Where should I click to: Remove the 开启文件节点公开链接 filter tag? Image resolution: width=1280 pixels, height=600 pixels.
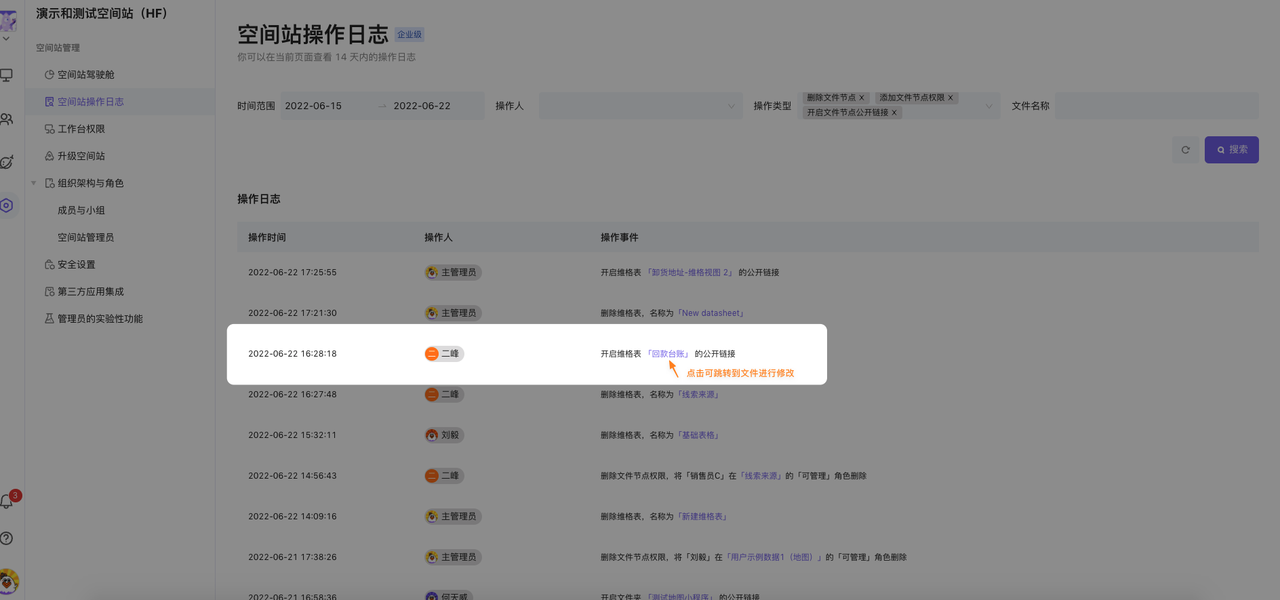895,113
